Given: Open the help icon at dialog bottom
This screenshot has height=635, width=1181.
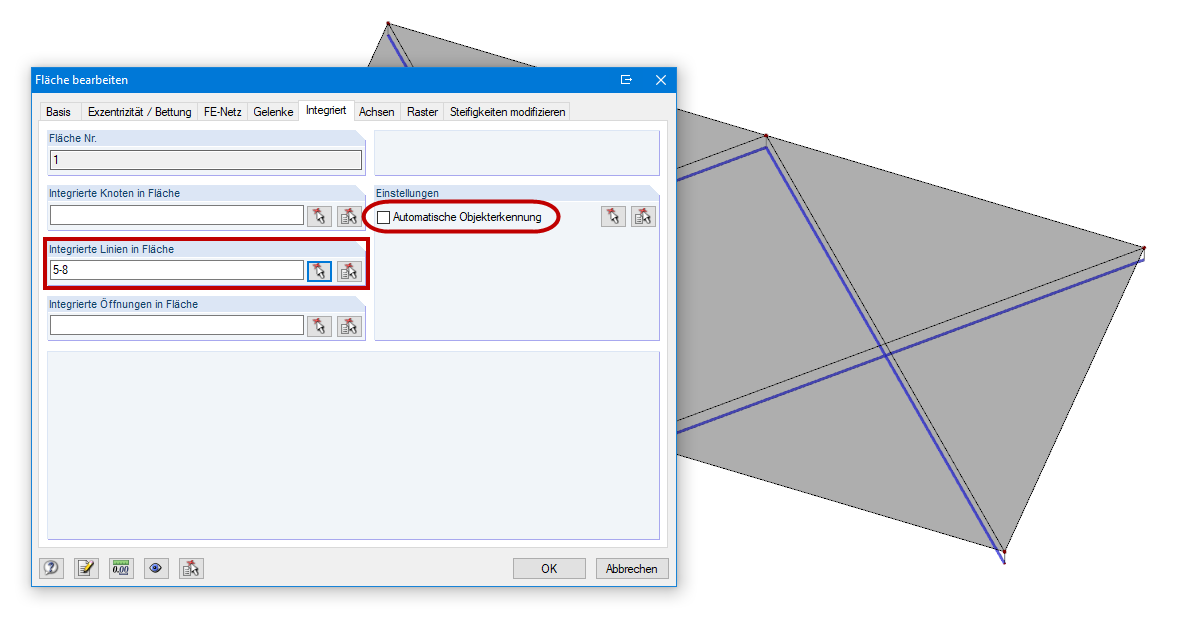Looking at the screenshot, I should point(51,568).
